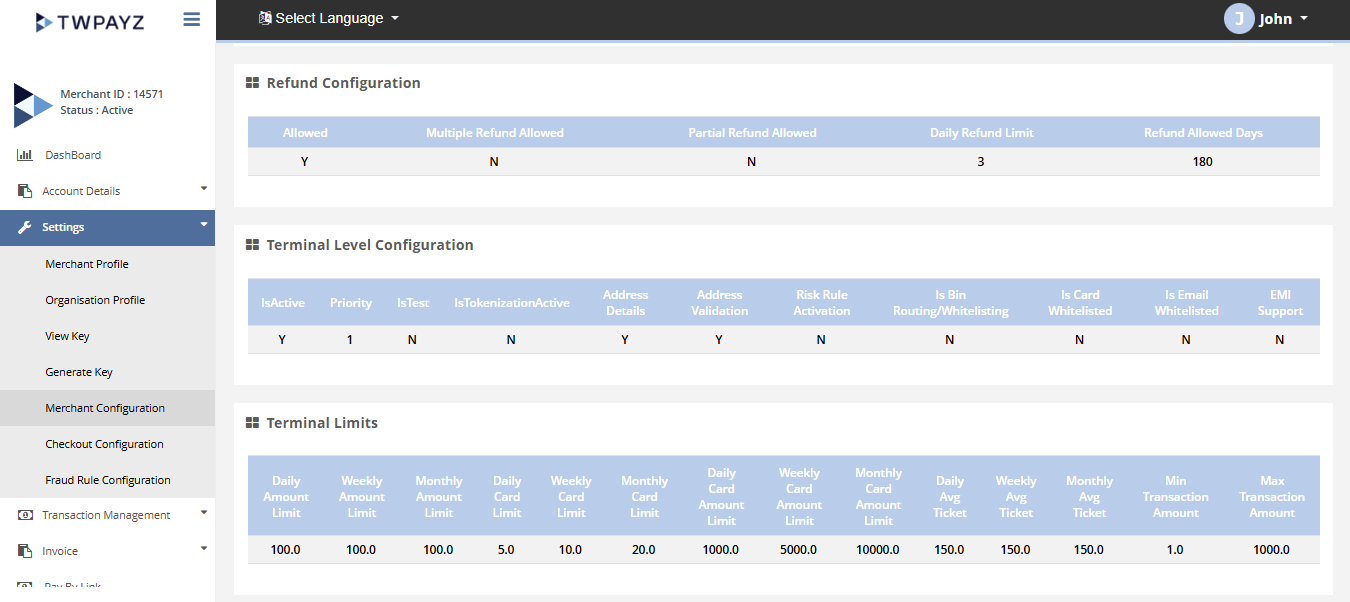Viewport: 1350px width, 602px height.
Task: Expand Account Details submenu arrow
Action: [x=204, y=188]
